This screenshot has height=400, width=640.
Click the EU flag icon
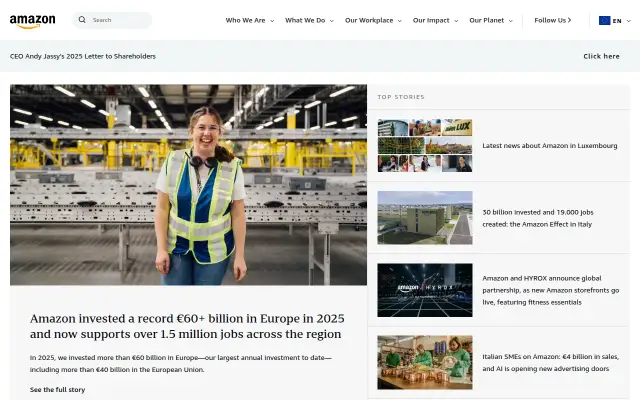pyautogui.click(x=604, y=20)
